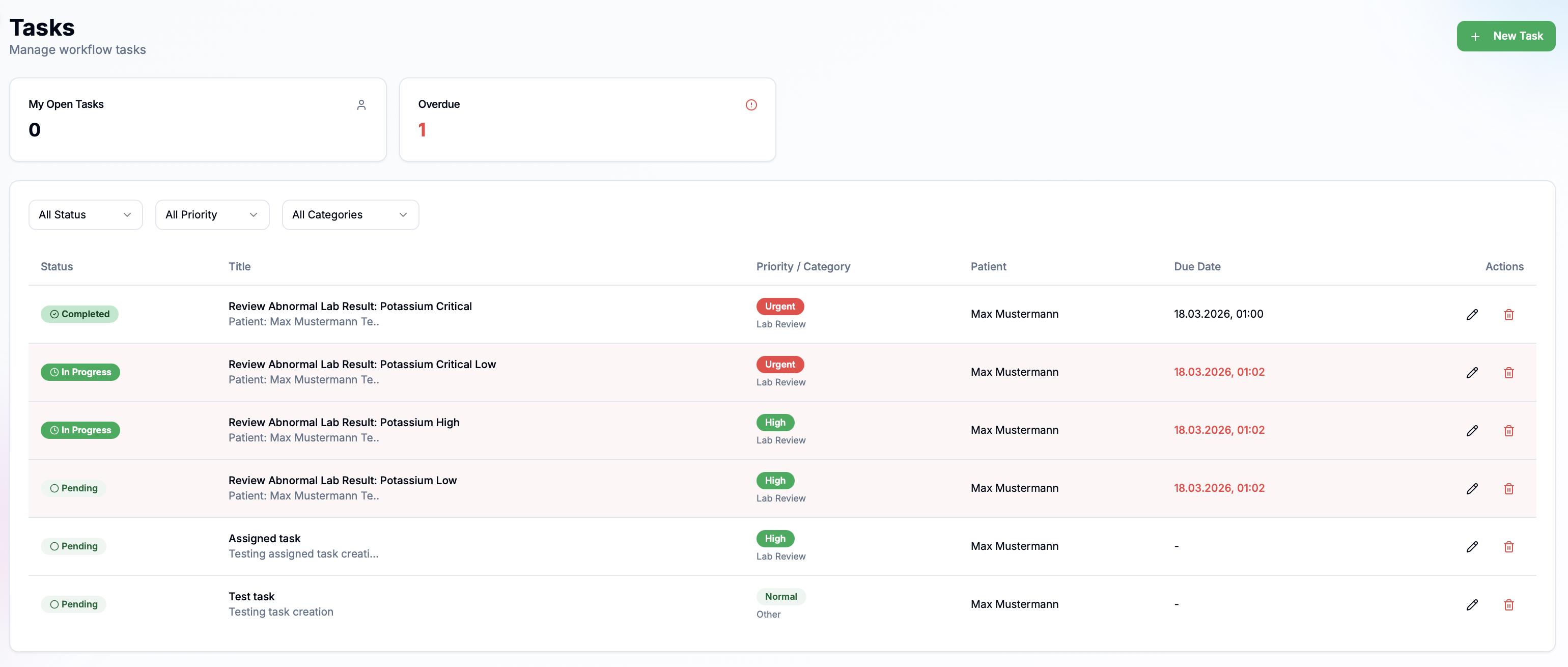Click due date 18.03.2026, 01:00
This screenshot has height=667, width=1568.
click(x=1218, y=314)
